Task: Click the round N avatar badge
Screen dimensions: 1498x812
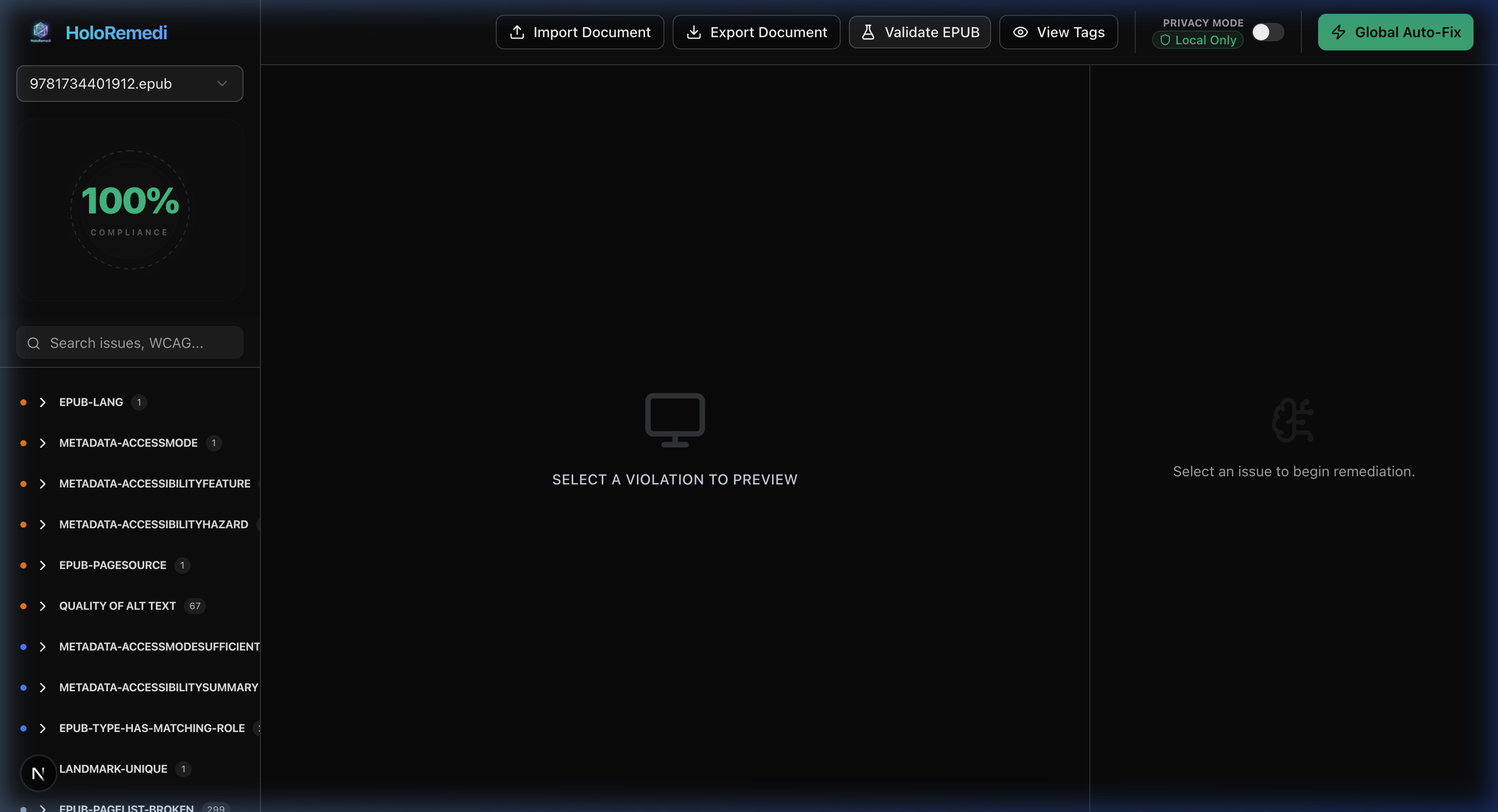Action: (38, 773)
